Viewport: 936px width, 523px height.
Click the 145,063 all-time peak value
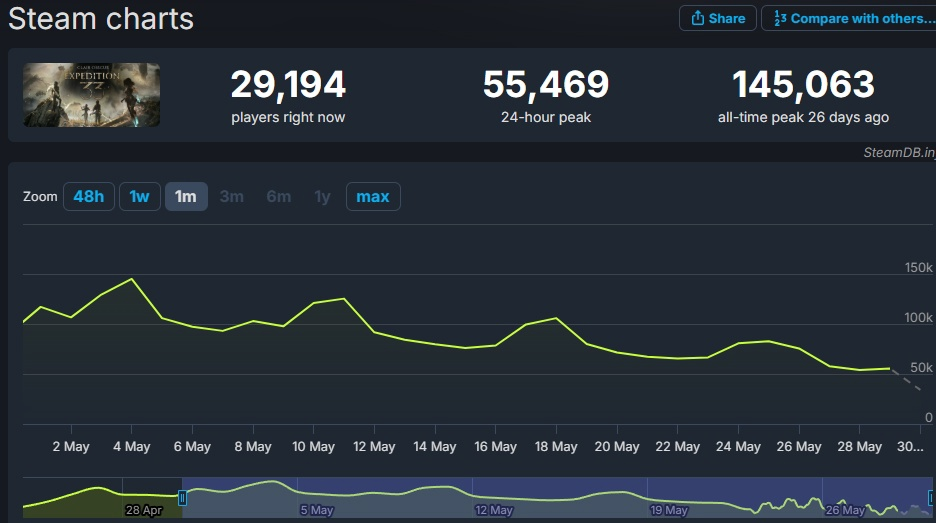coord(803,84)
